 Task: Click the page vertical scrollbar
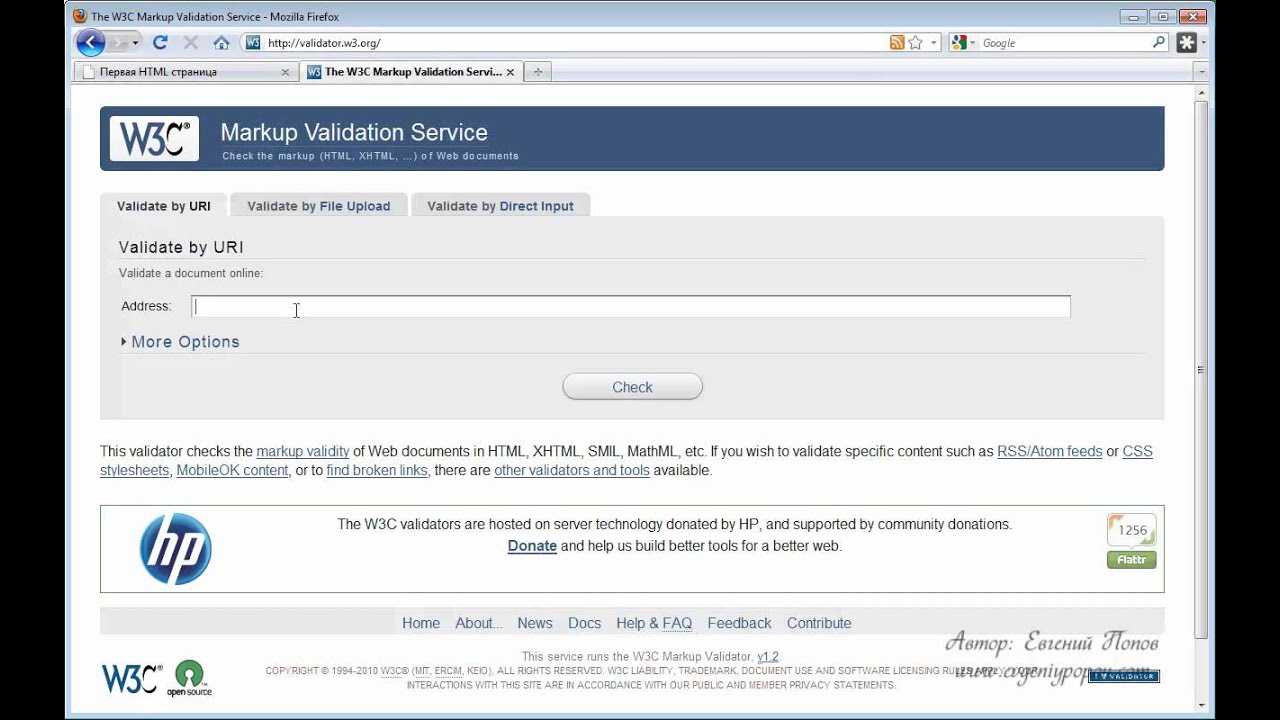(1201, 370)
